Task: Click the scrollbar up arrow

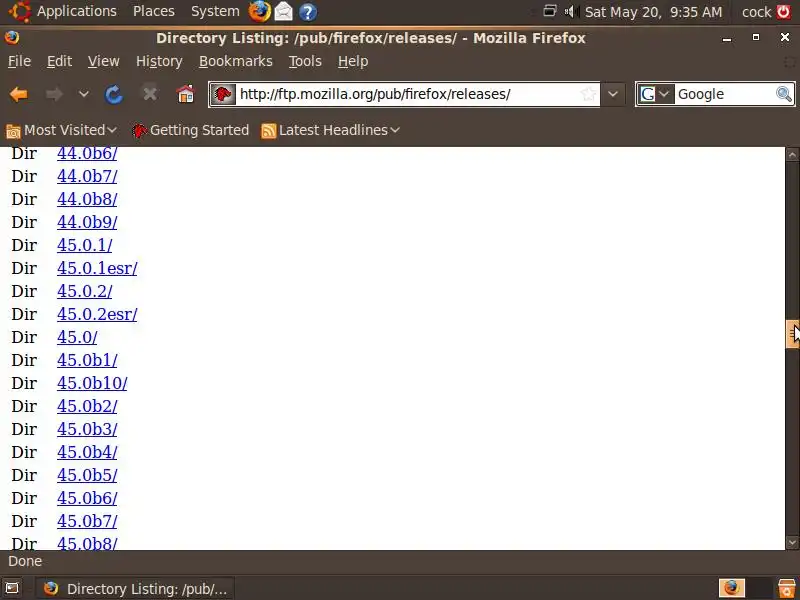Action: click(792, 154)
